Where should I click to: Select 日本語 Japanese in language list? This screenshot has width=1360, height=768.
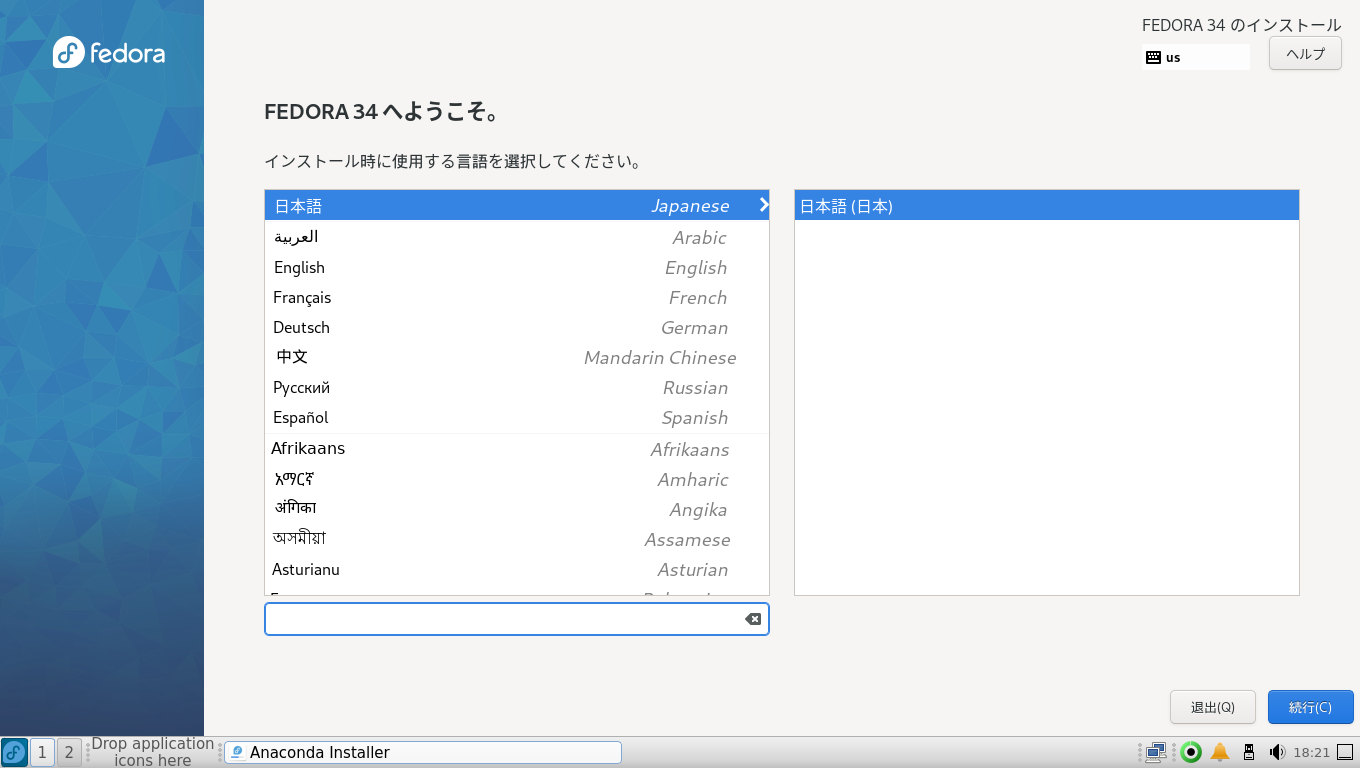coord(516,205)
